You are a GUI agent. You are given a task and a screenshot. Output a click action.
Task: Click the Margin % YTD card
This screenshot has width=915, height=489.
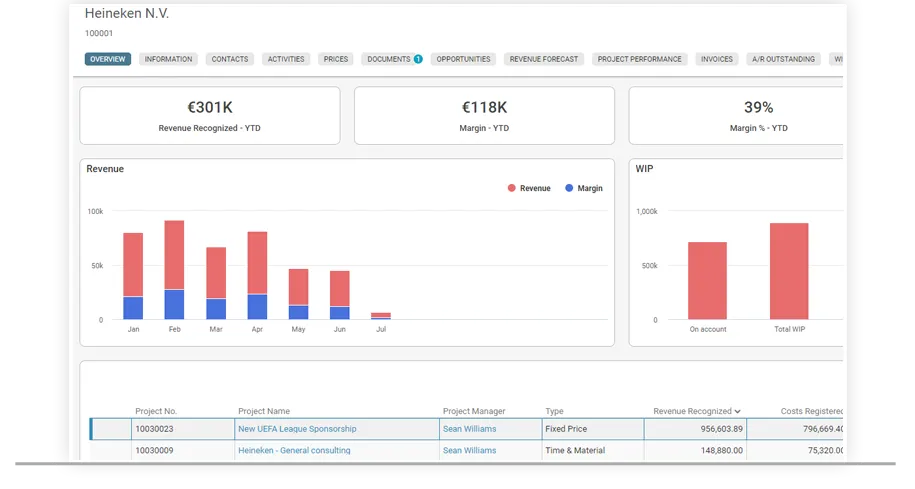pyautogui.click(x=736, y=116)
